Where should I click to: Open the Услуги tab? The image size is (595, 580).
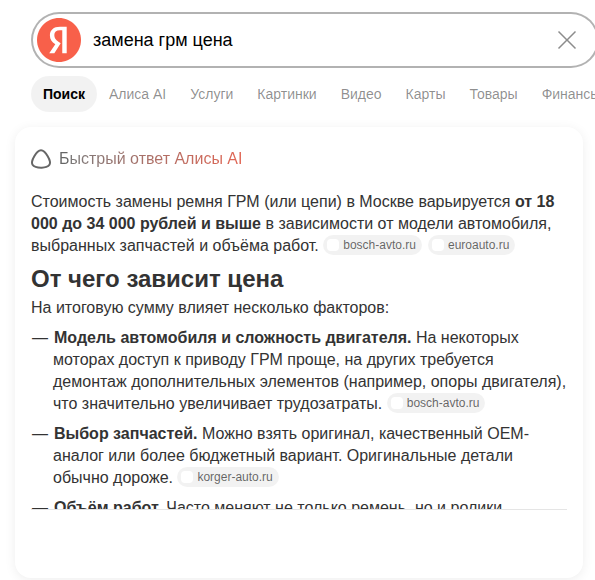point(212,94)
